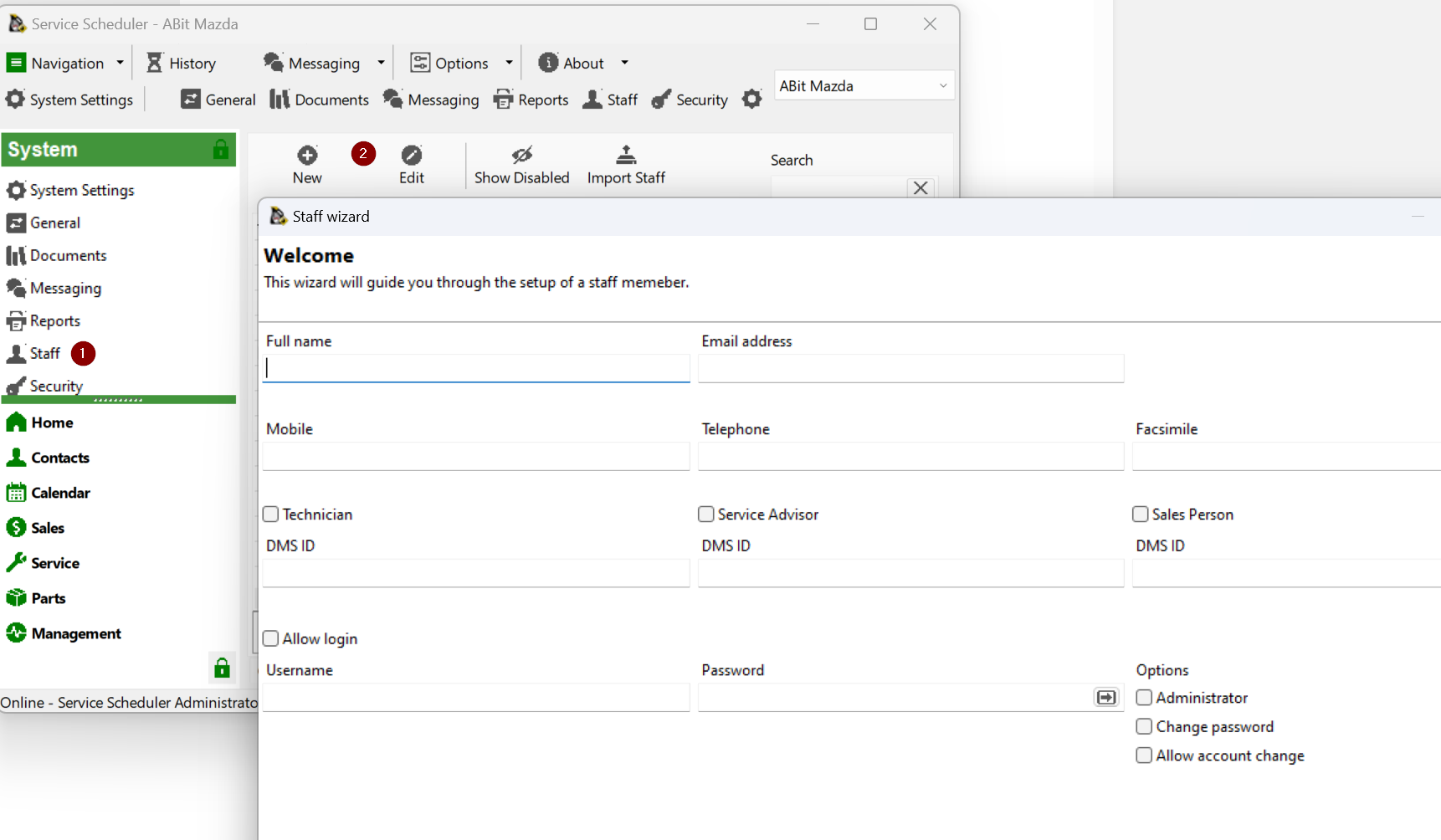This screenshot has height=840, width=1441.
Task: Select Messaging in the sidebar
Action: (54, 288)
